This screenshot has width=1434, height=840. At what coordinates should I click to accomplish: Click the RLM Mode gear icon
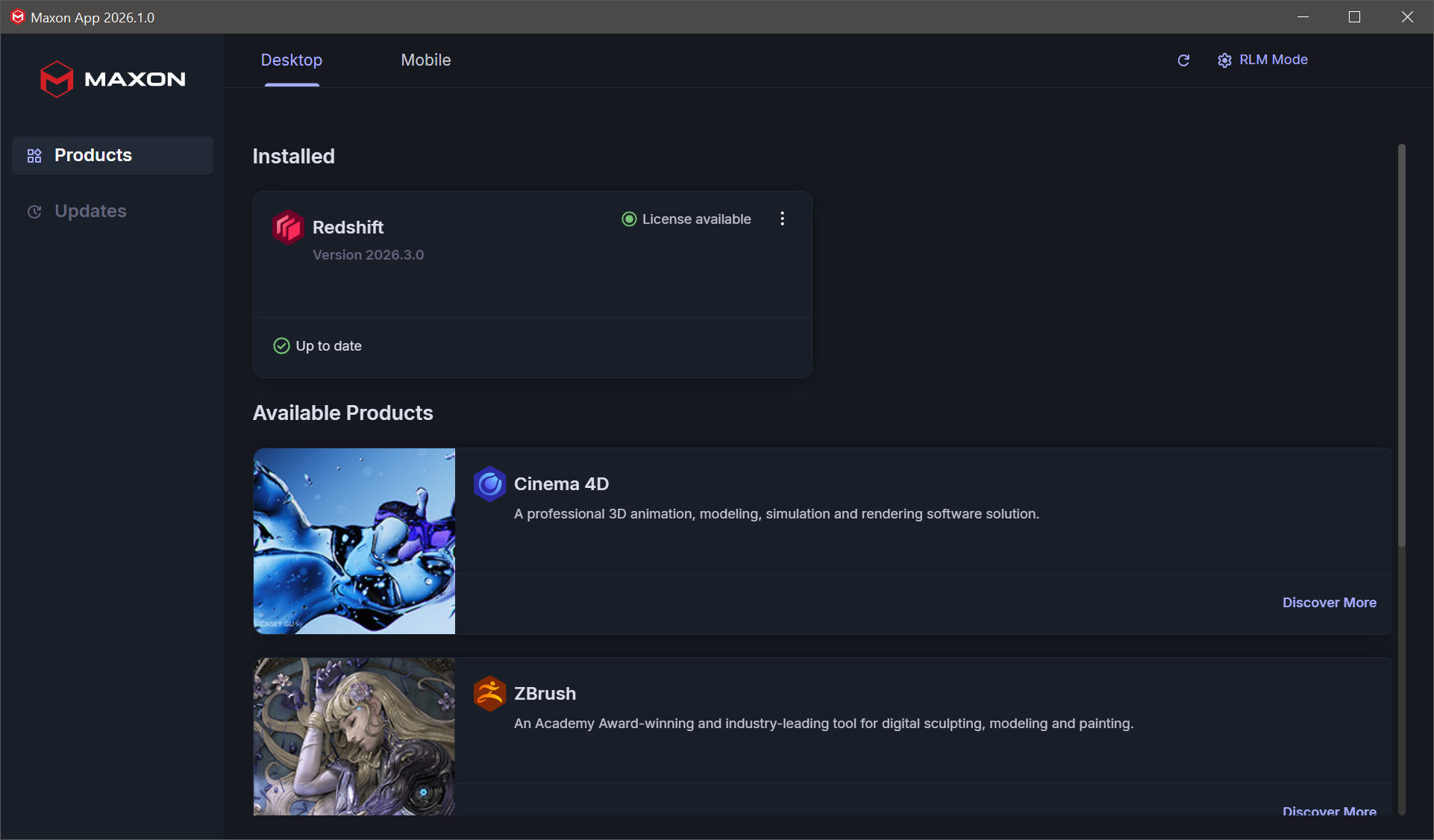pyautogui.click(x=1224, y=60)
